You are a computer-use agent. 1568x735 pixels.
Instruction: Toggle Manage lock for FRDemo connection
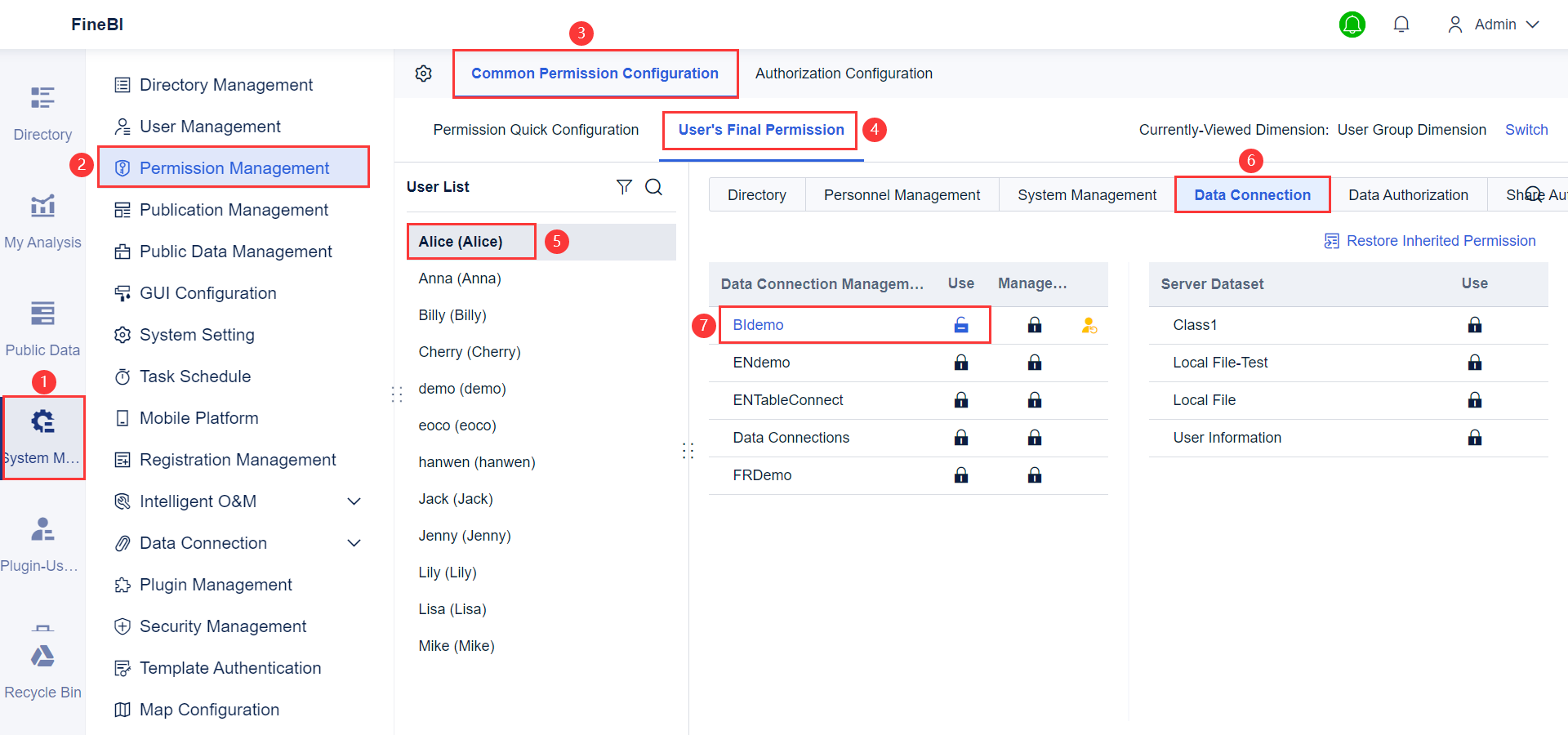(x=1035, y=475)
